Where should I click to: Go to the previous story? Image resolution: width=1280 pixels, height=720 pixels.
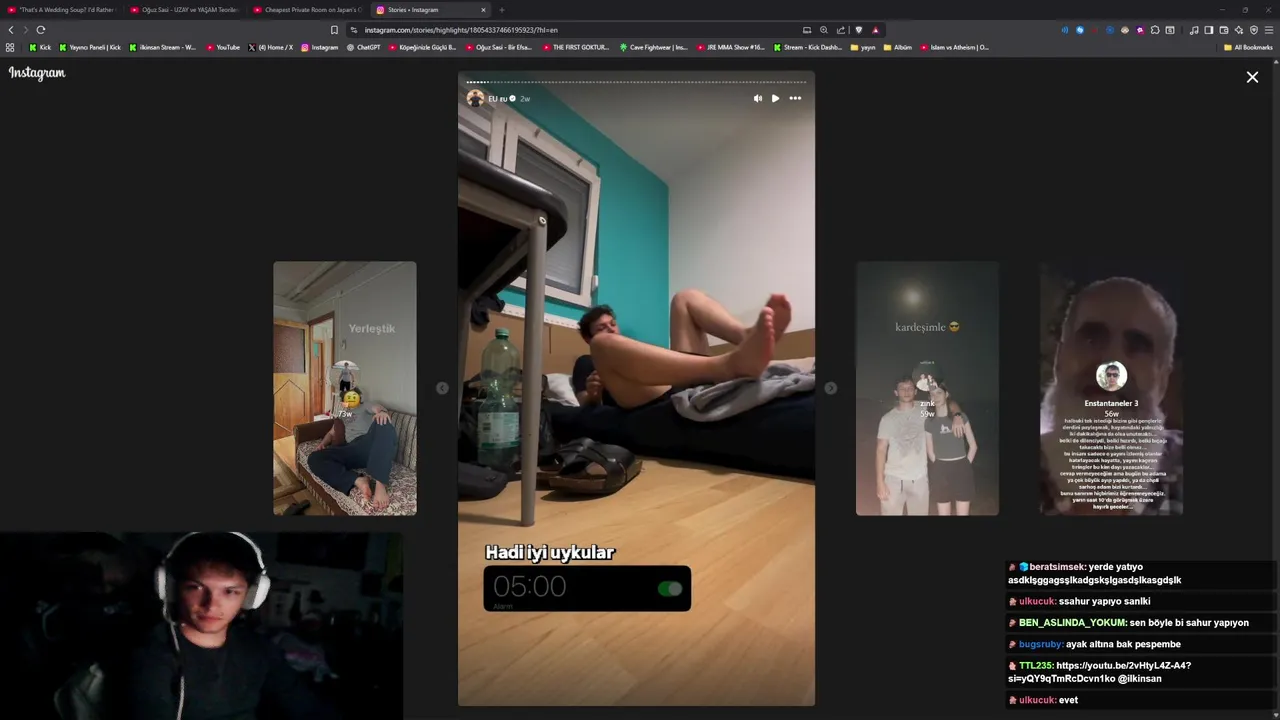[442, 388]
